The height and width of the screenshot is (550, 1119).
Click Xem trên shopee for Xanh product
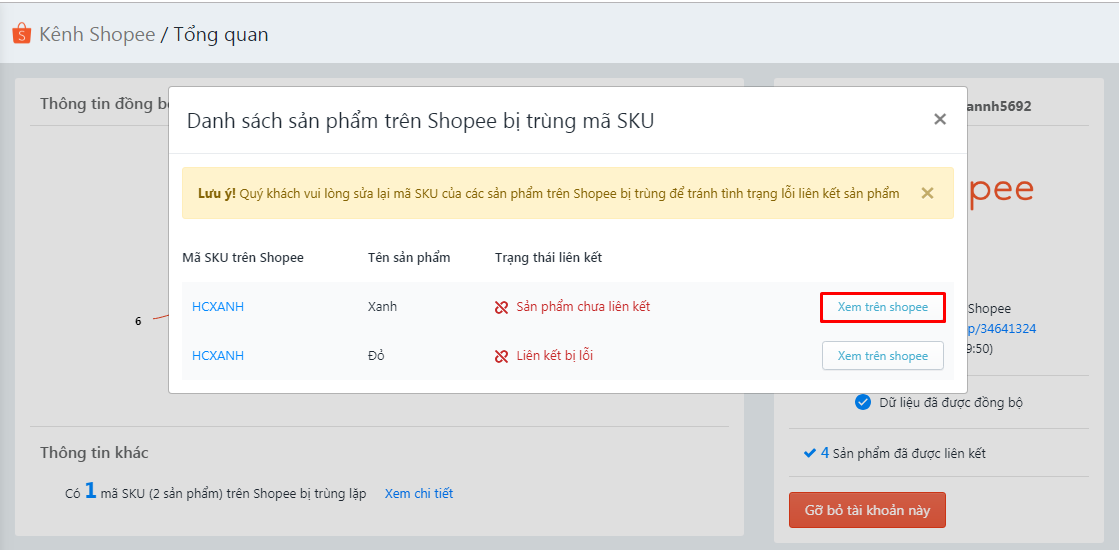tap(883, 307)
